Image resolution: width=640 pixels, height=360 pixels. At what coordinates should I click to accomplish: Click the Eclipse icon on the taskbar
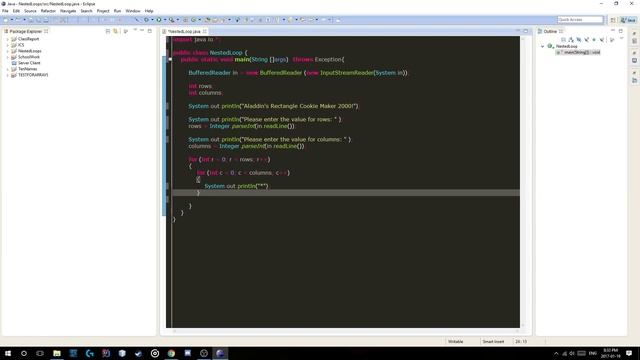coord(220,353)
